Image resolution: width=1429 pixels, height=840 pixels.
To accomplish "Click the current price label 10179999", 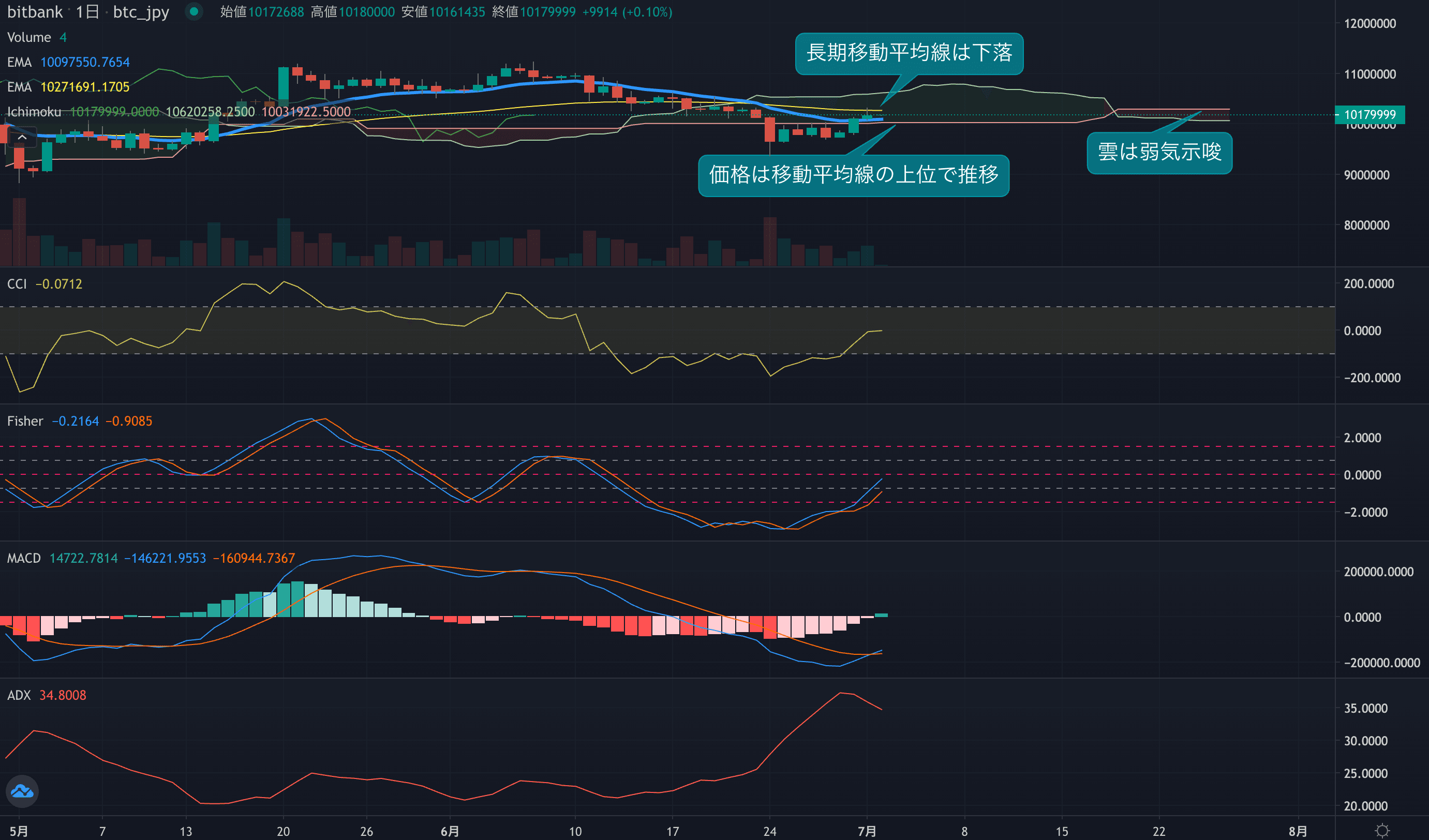I will (x=1370, y=114).
